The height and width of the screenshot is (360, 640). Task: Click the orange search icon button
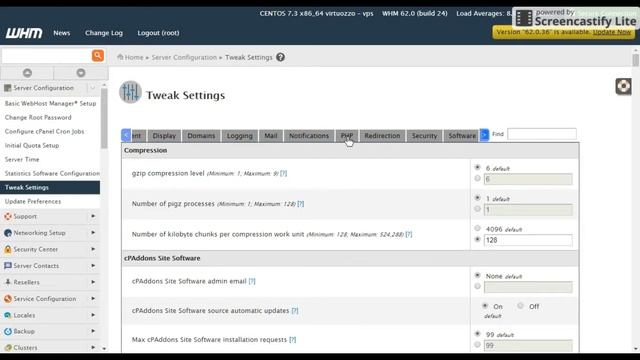(98, 56)
